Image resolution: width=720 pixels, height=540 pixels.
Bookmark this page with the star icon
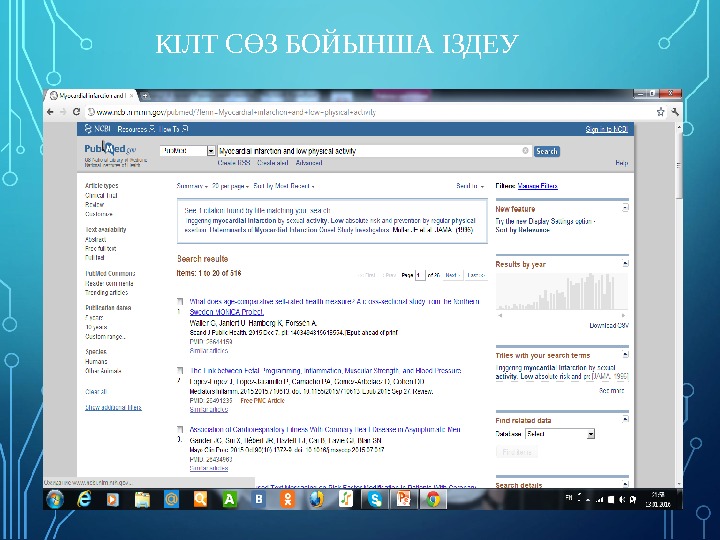[x=660, y=112]
